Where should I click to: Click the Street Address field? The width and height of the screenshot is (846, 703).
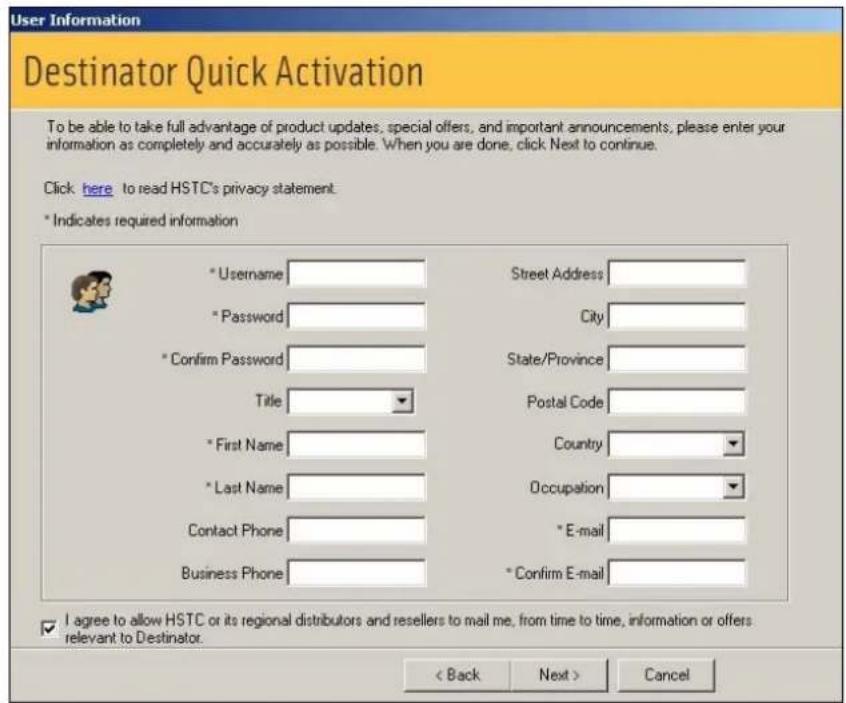[677, 274]
